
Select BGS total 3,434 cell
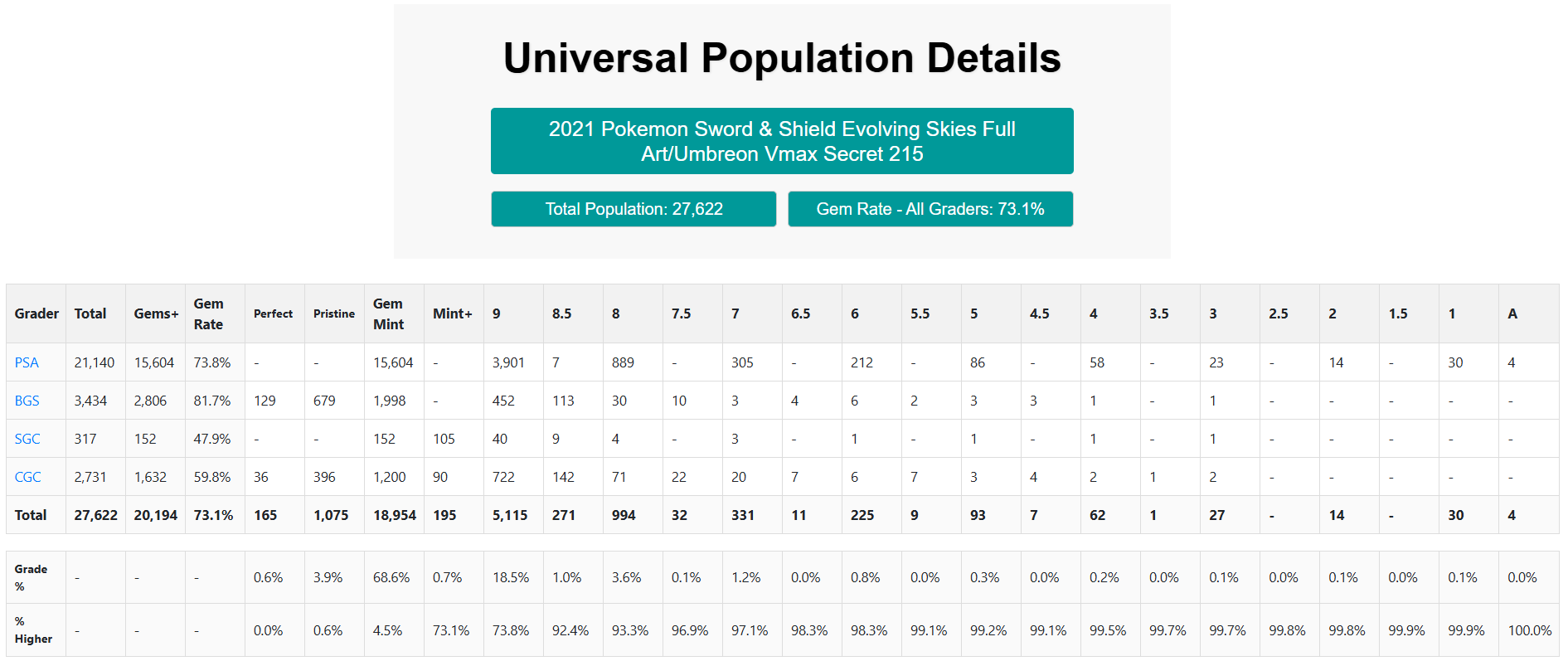90,401
